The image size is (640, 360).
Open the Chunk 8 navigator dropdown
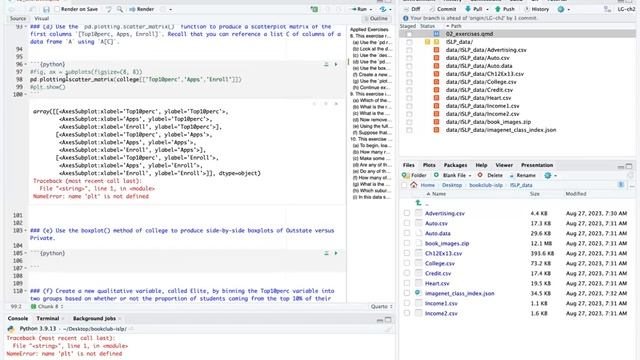(x=46, y=307)
